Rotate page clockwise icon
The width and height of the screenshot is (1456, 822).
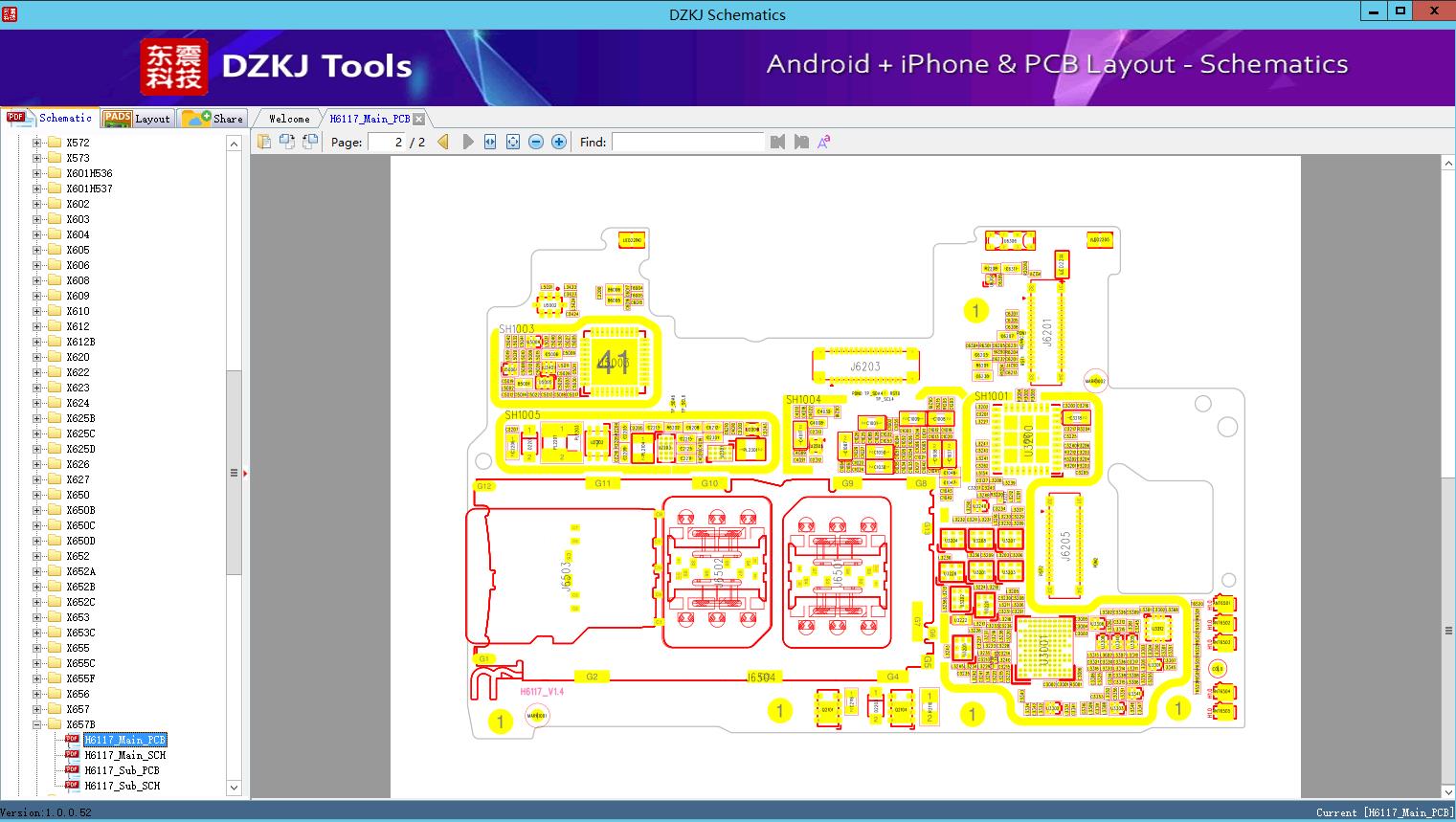pos(286,142)
